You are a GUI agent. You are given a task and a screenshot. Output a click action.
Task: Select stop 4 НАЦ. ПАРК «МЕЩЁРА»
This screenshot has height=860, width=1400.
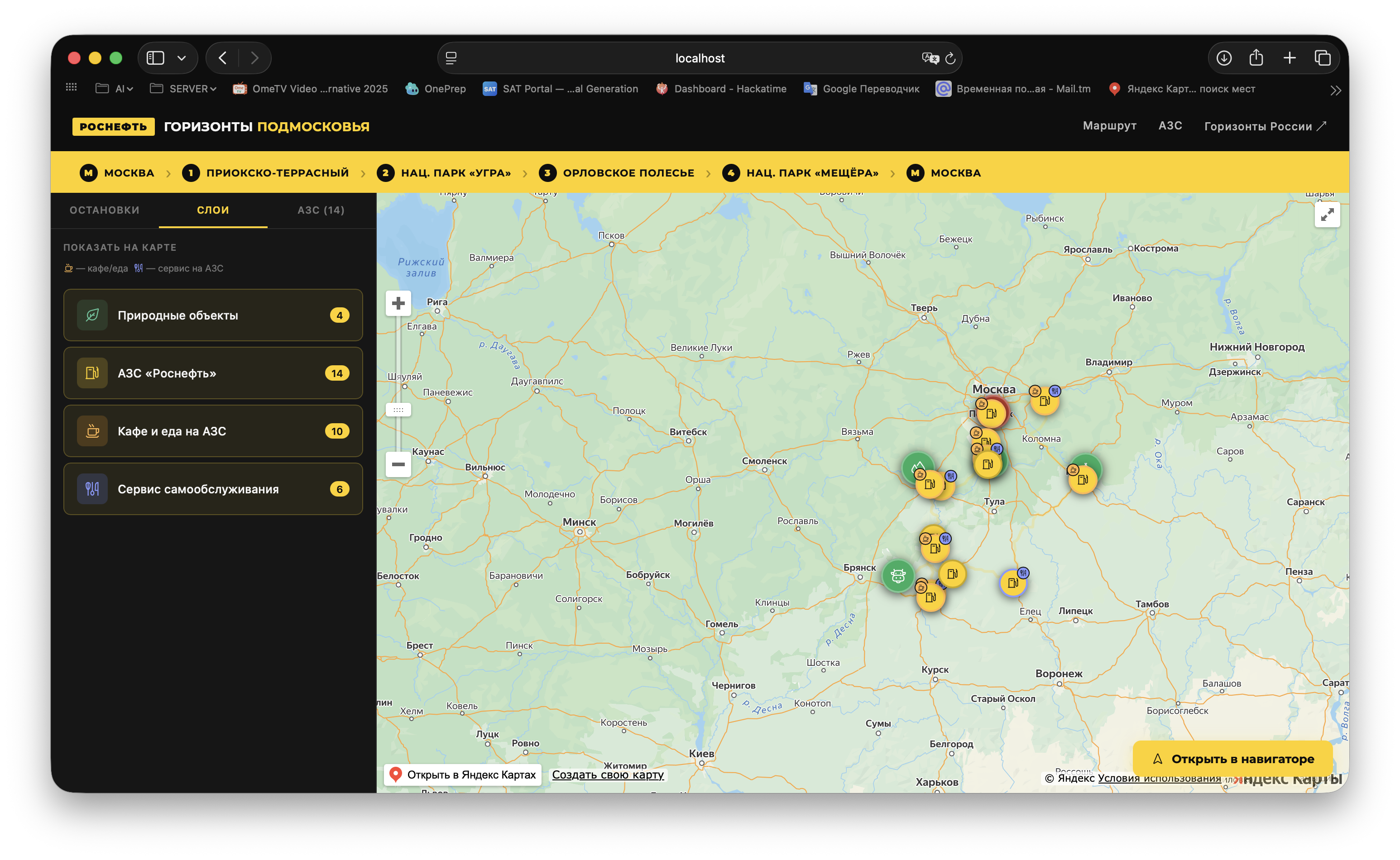[801, 173]
